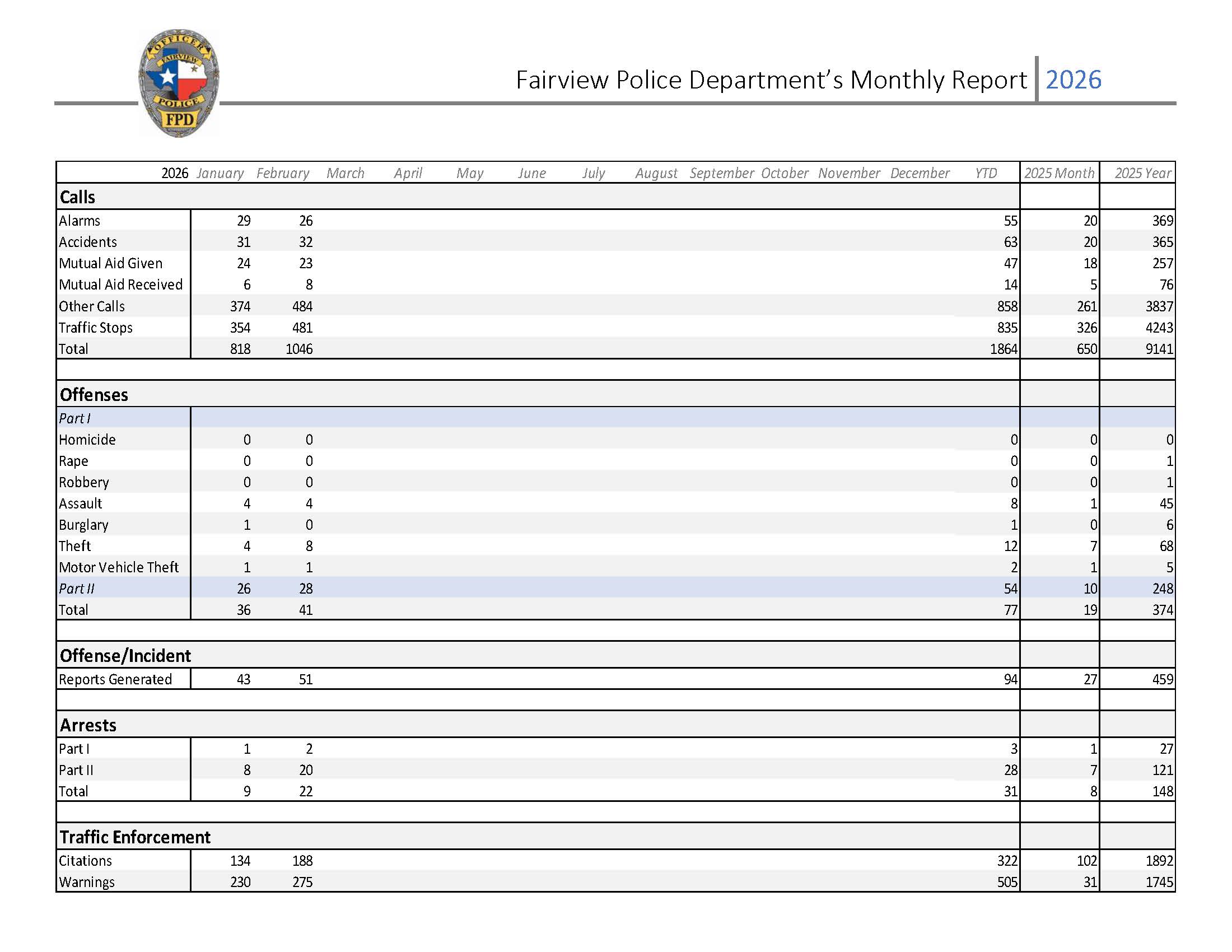
Task: Select the January column header
Action: [220, 173]
